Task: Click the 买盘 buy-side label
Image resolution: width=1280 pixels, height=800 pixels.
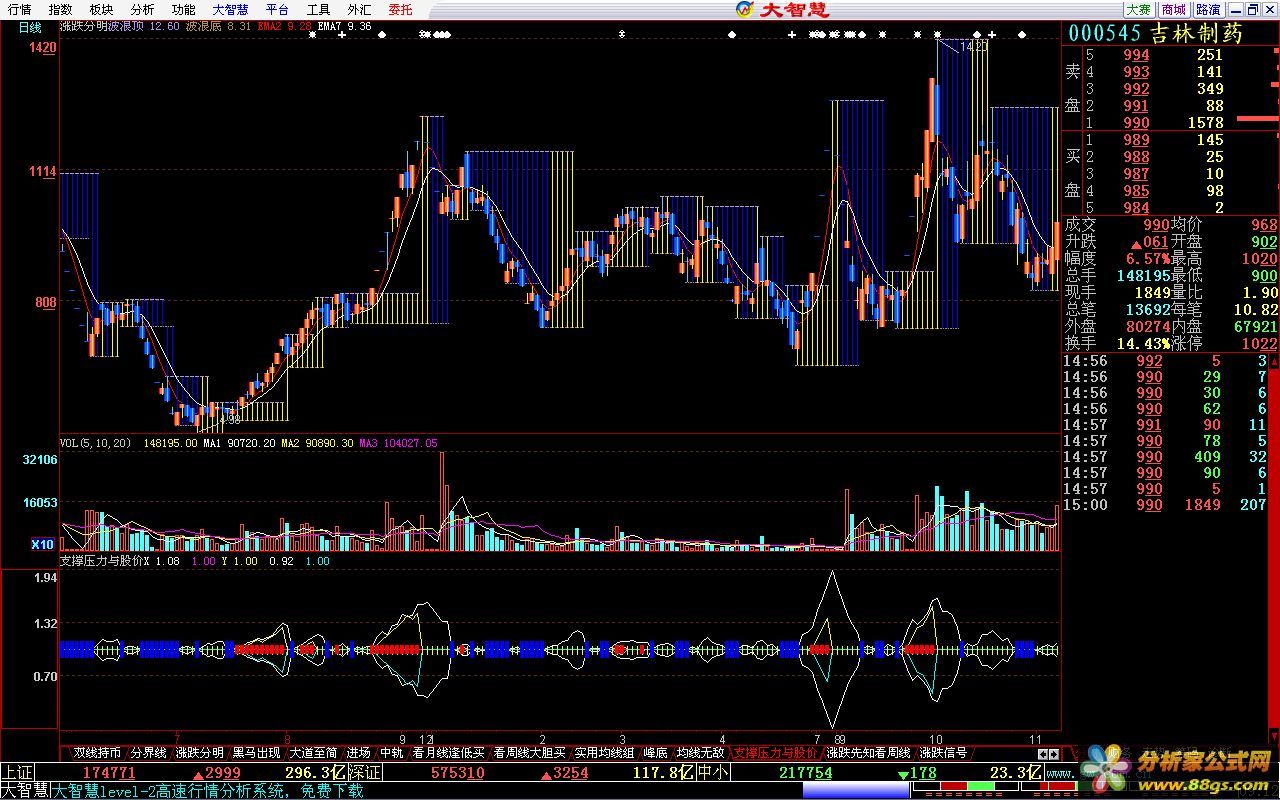Action: click(1073, 173)
